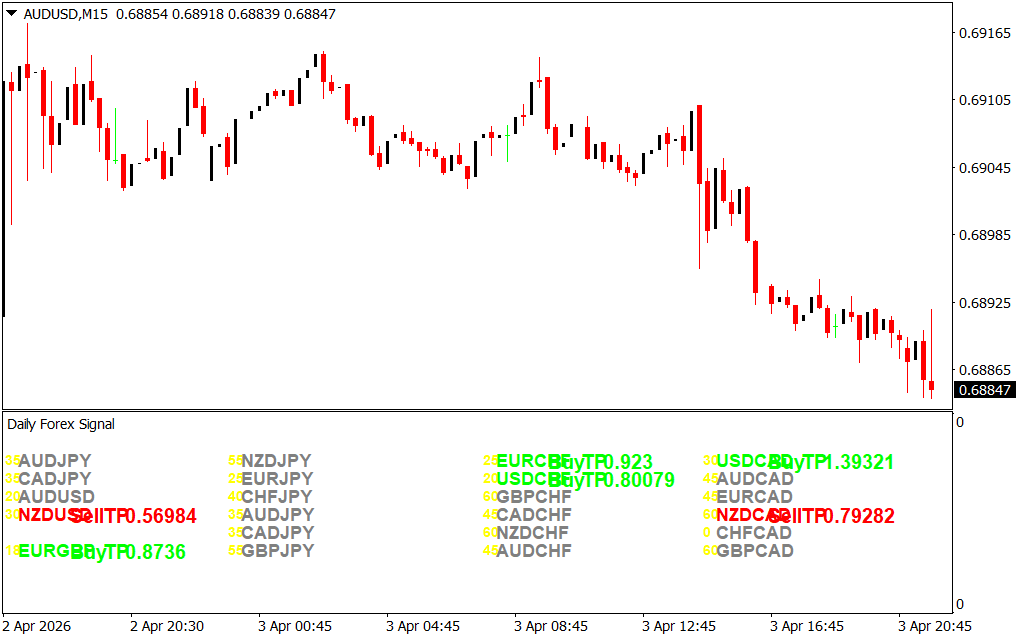Screen dimensions: 1024x640
Task: Click the 0.69165 level on the price scale
Action: point(984,33)
